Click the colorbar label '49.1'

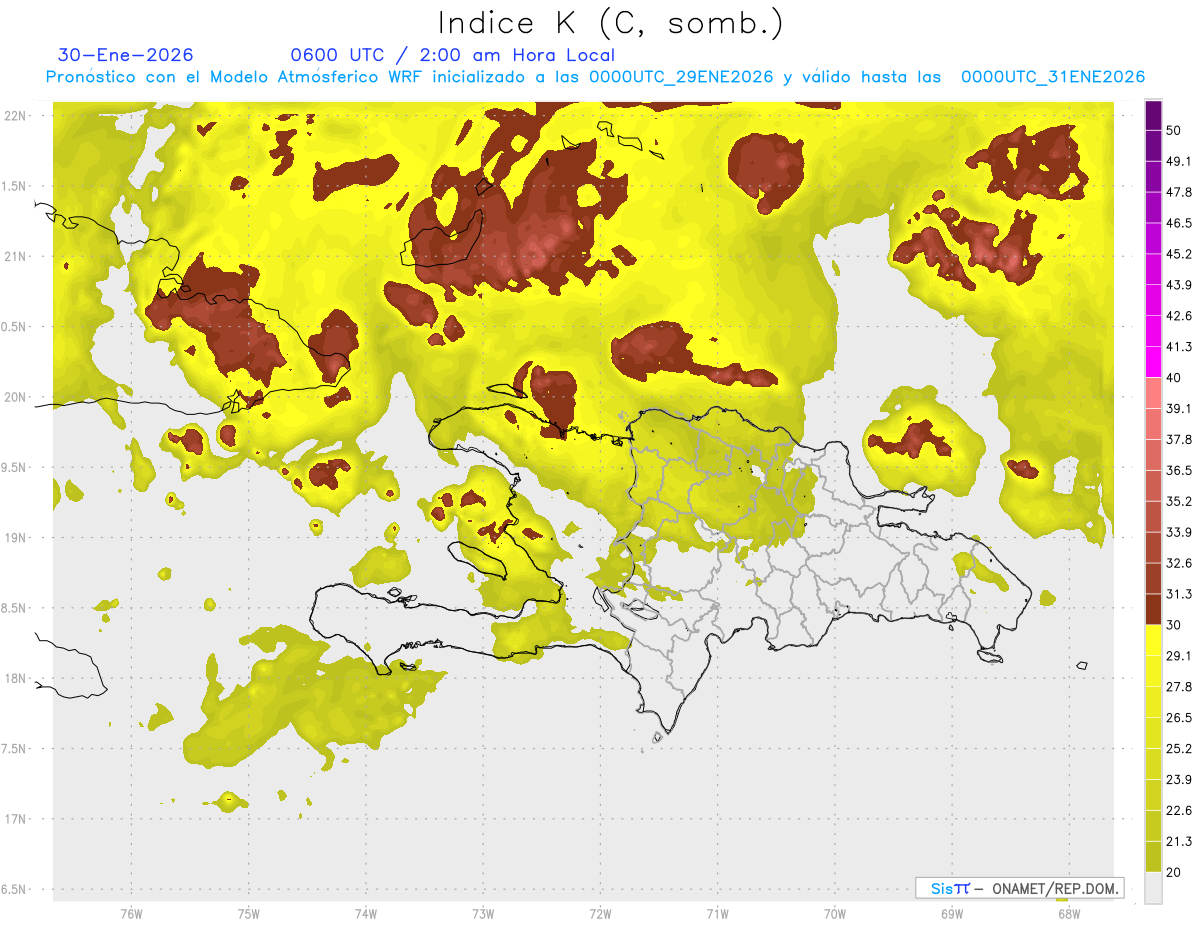1179,161
